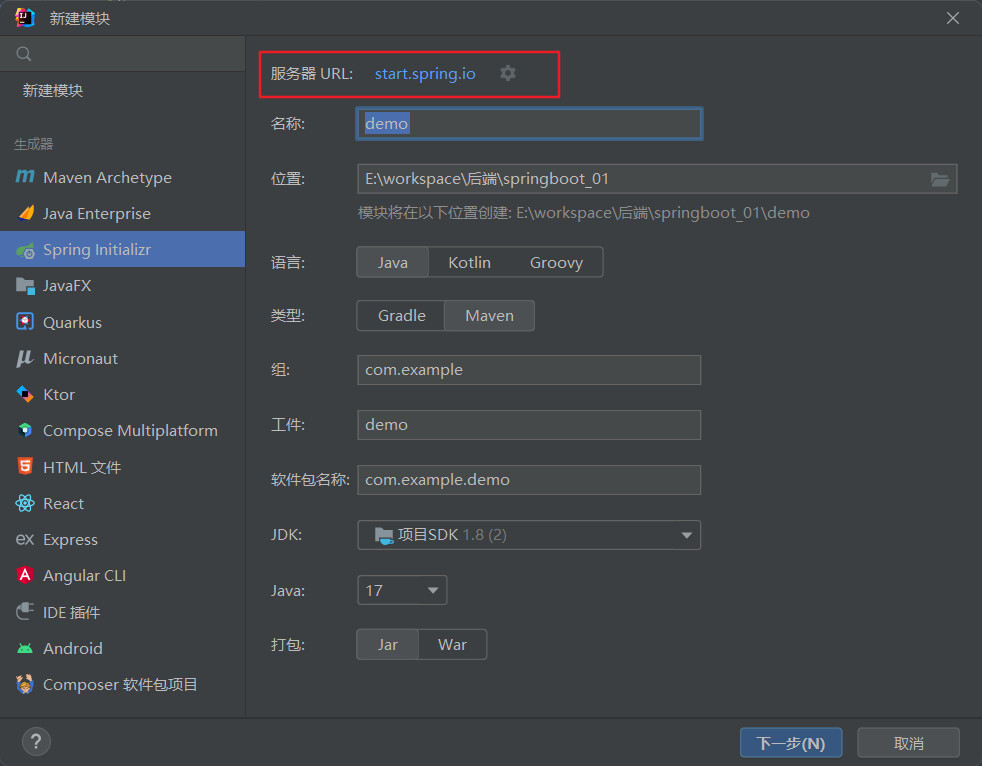Click the JavaFX folder icon

pos(25,286)
